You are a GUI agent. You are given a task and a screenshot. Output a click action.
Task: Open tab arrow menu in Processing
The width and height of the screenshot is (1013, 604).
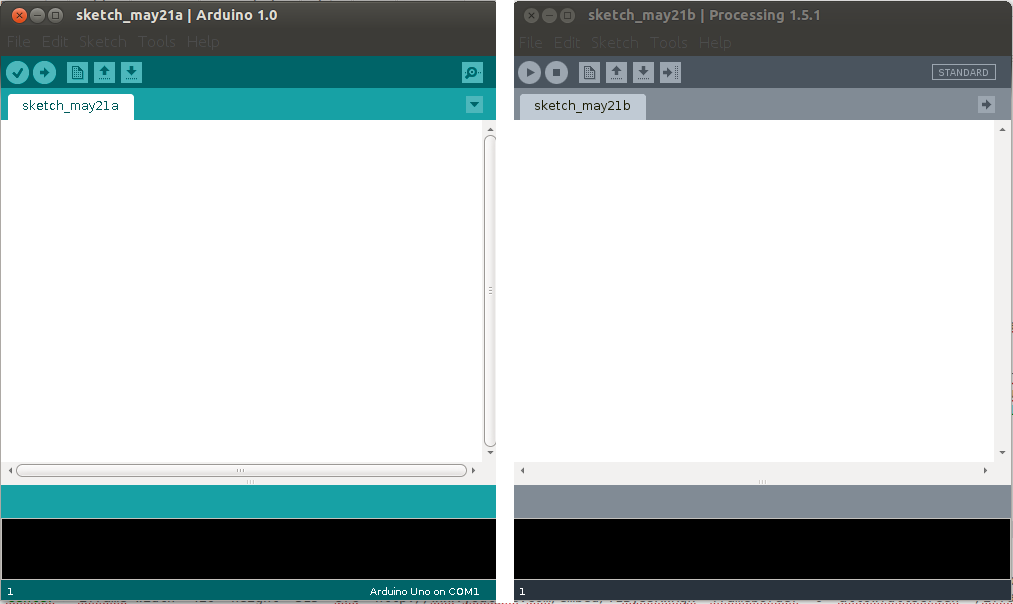pyautogui.click(x=986, y=105)
